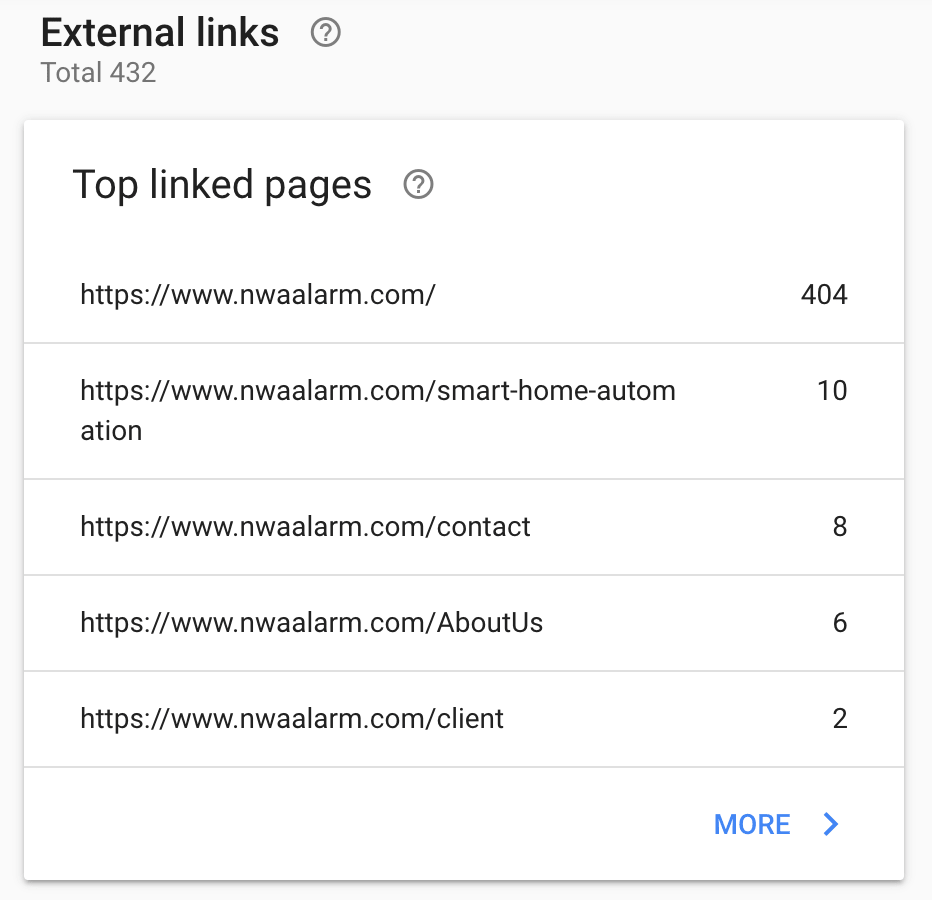Click the Total 432 summary text
932x900 pixels.
(98, 72)
